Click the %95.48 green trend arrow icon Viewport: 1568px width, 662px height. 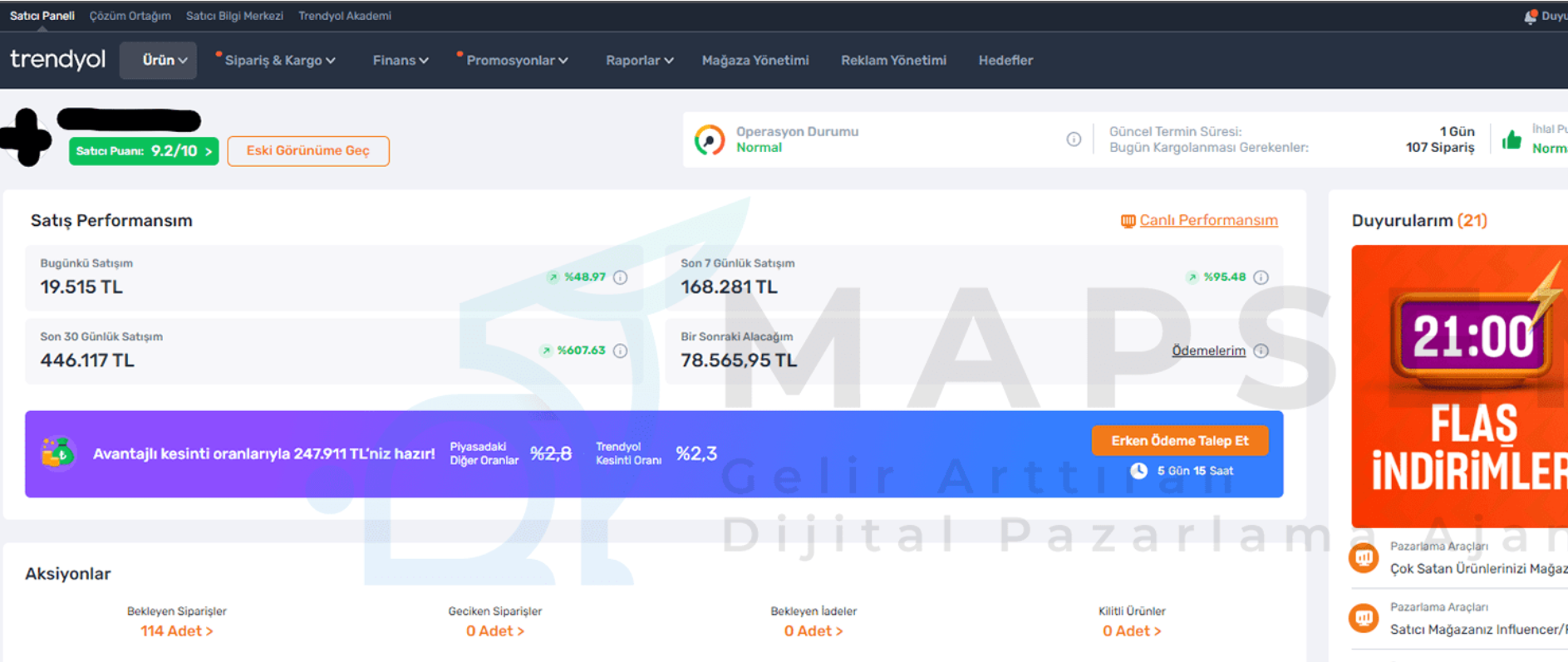click(1192, 277)
